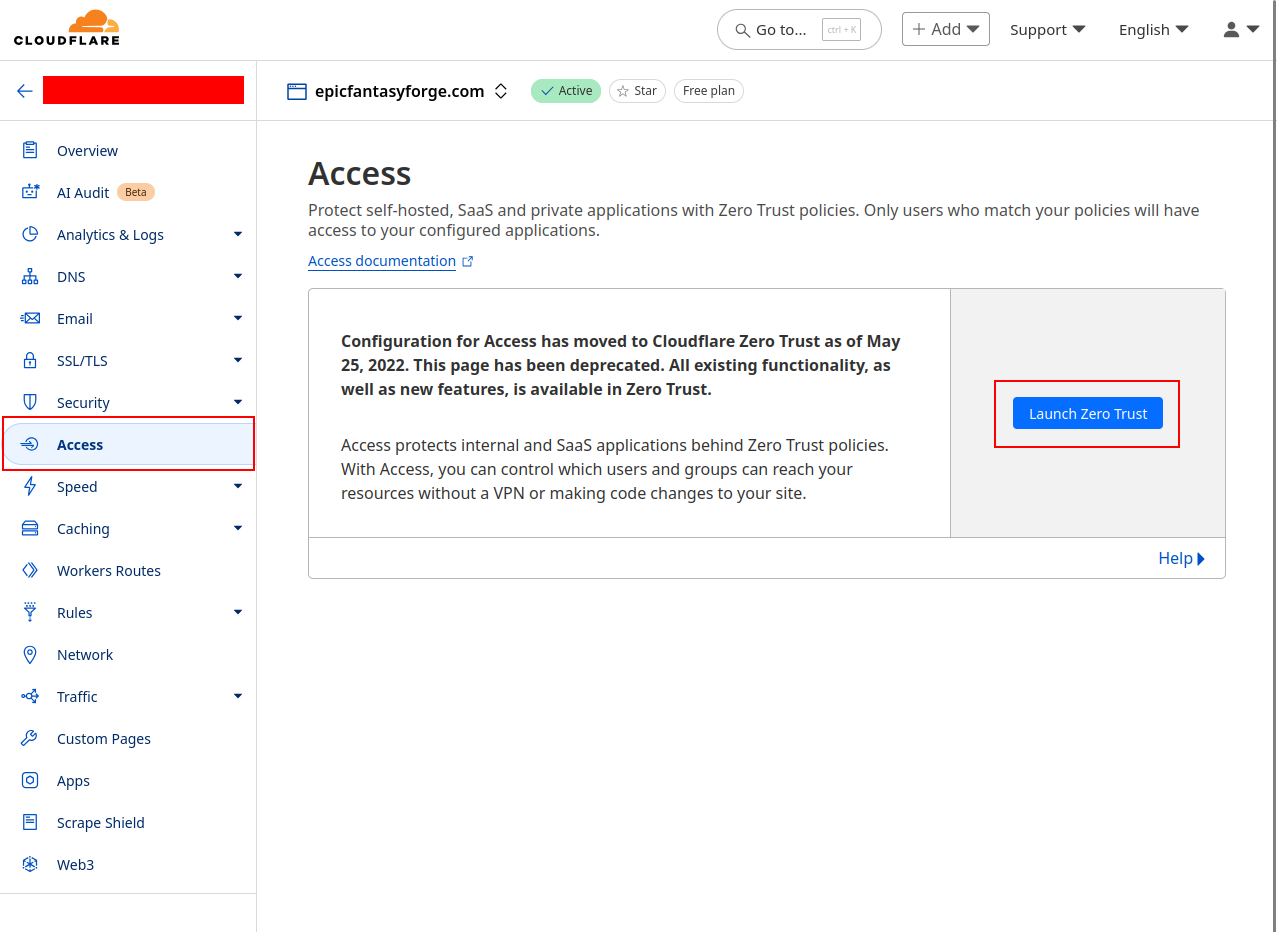The image size is (1277, 932).
Task: Click the Overview clipboard icon
Action: (30, 150)
